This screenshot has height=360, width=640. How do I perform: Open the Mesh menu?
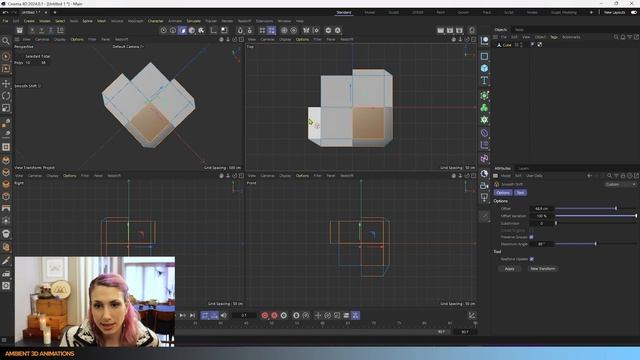point(102,21)
